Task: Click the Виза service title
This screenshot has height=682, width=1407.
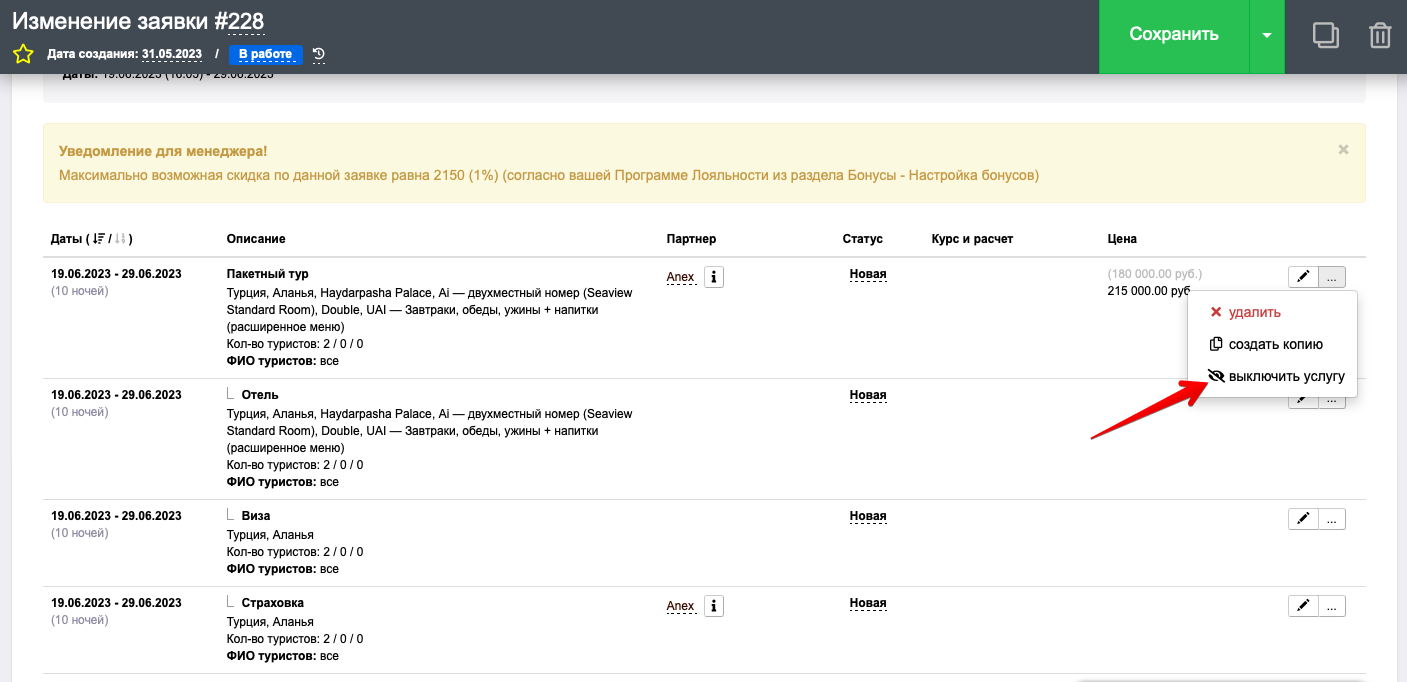Action: [256, 516]
